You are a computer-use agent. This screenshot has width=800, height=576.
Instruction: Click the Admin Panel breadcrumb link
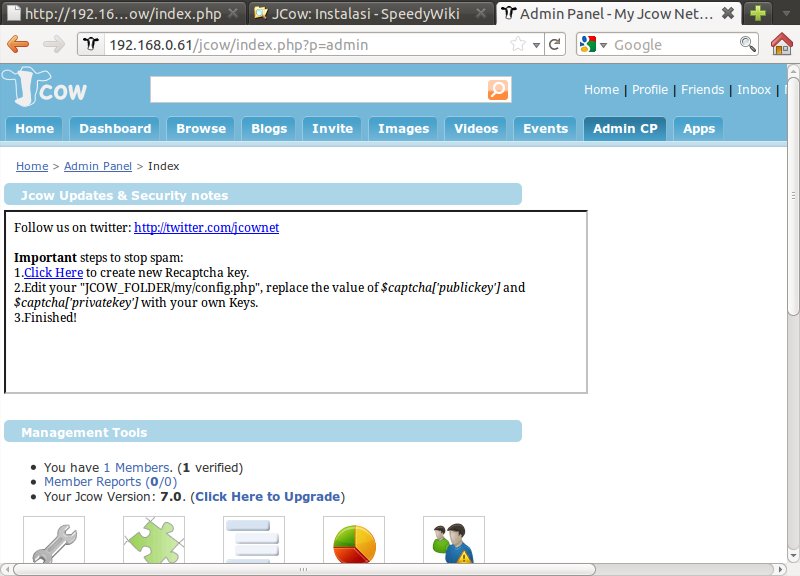click(x=97, y=166)
